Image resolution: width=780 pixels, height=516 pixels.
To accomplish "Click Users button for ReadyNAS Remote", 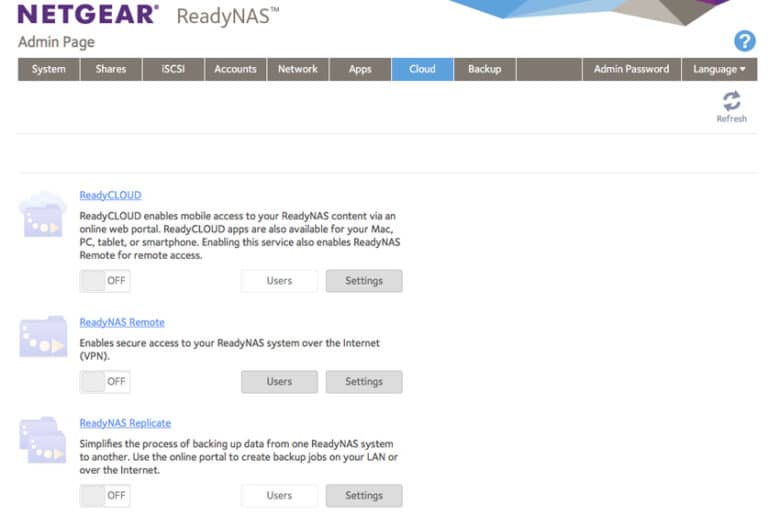I will point(280,382).
